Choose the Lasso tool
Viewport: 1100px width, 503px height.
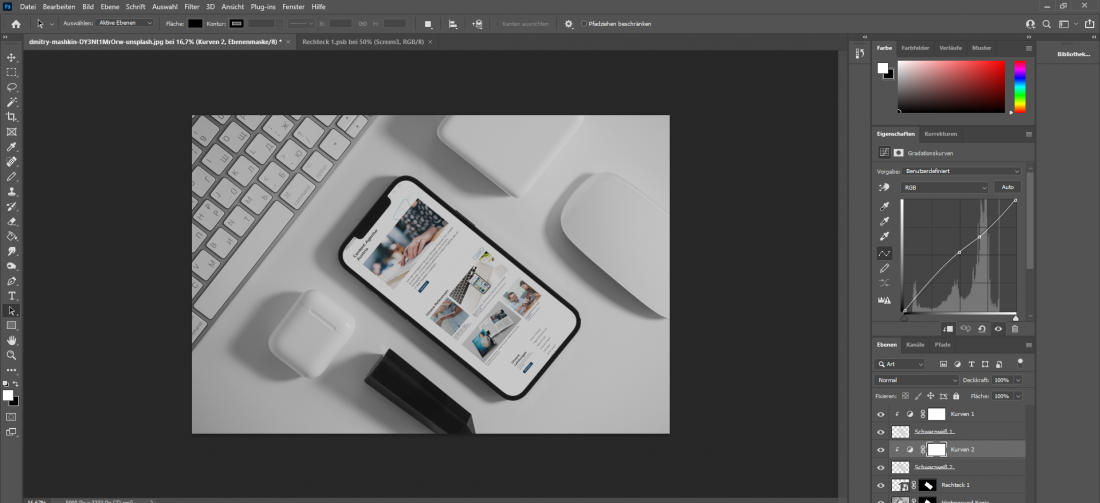[12, 87]
